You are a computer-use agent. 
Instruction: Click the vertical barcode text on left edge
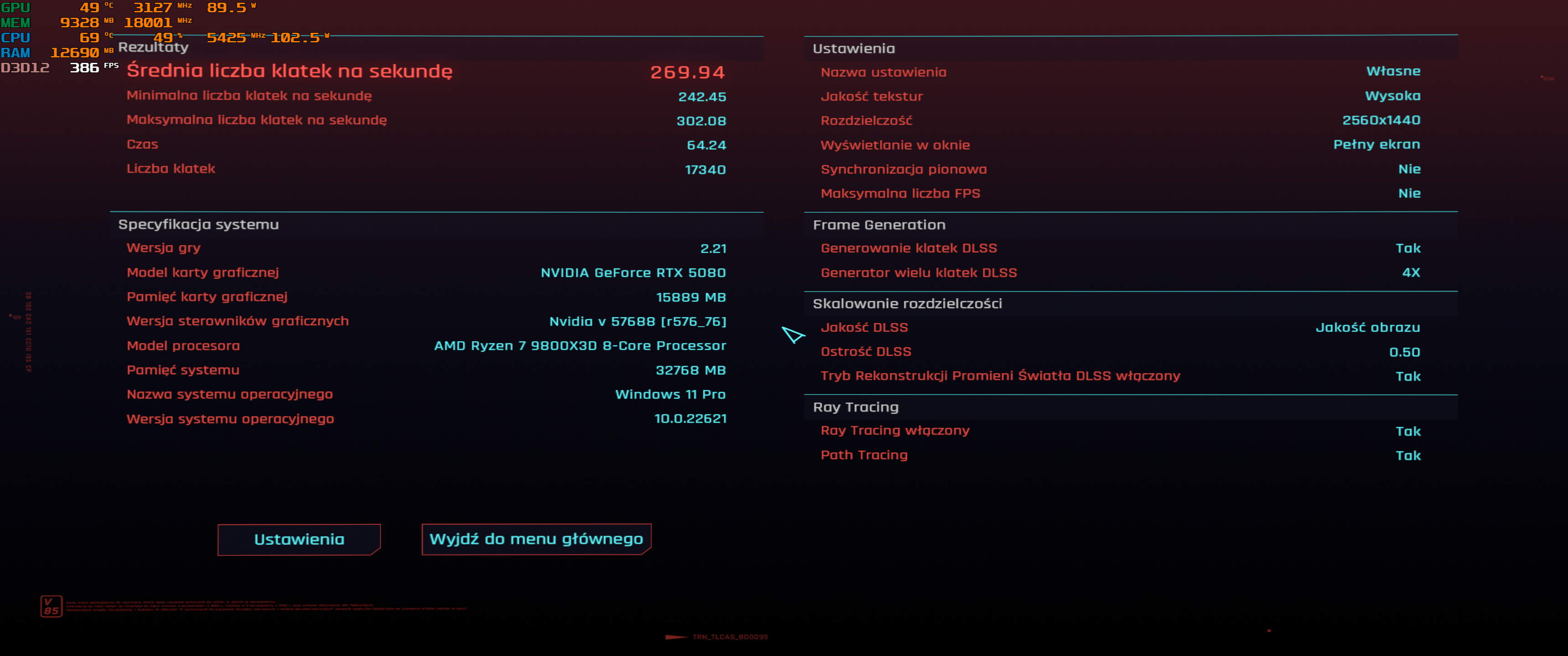[28, 332]
